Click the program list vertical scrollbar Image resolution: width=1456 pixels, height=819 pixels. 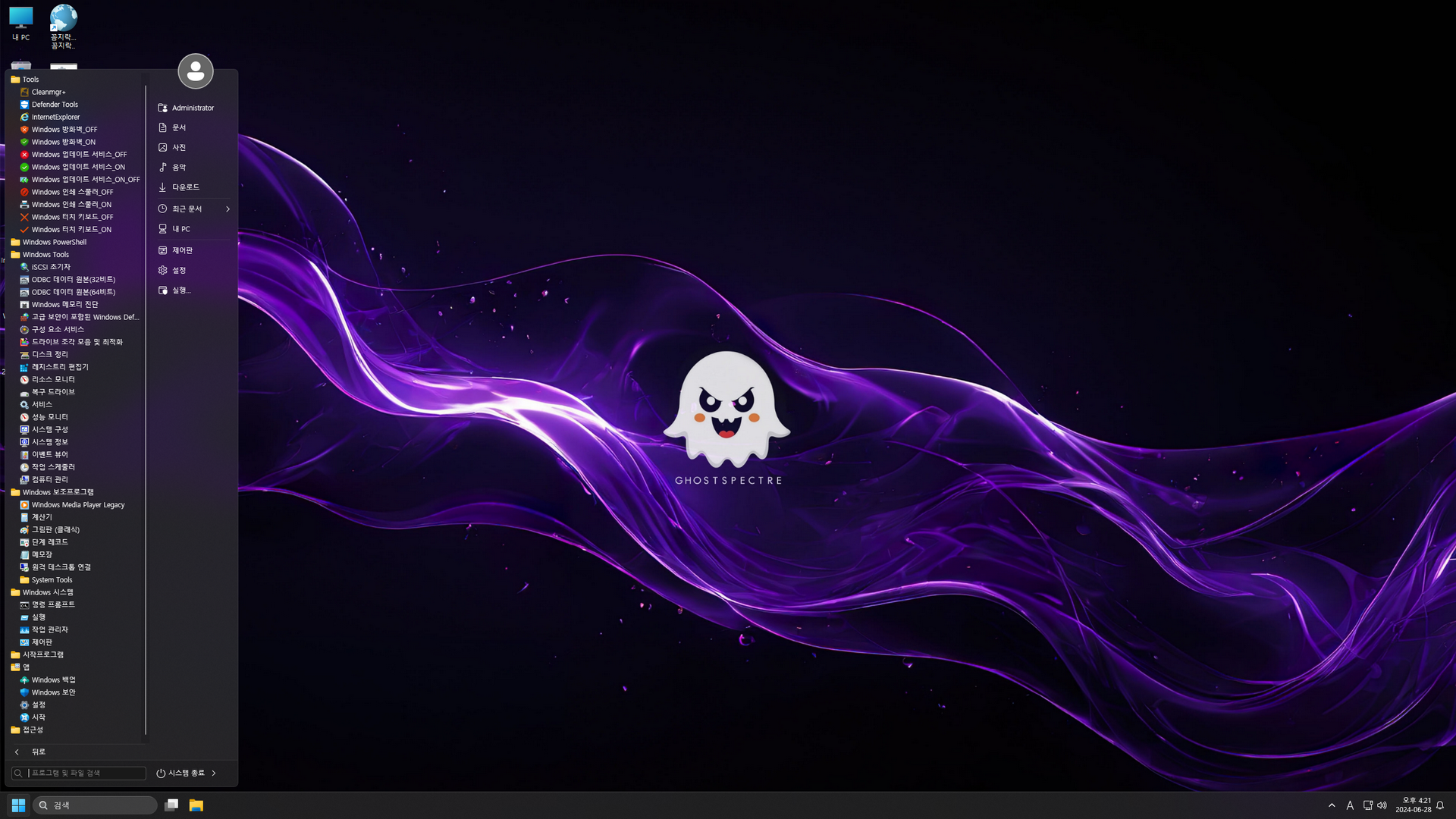tap(145, 409)
